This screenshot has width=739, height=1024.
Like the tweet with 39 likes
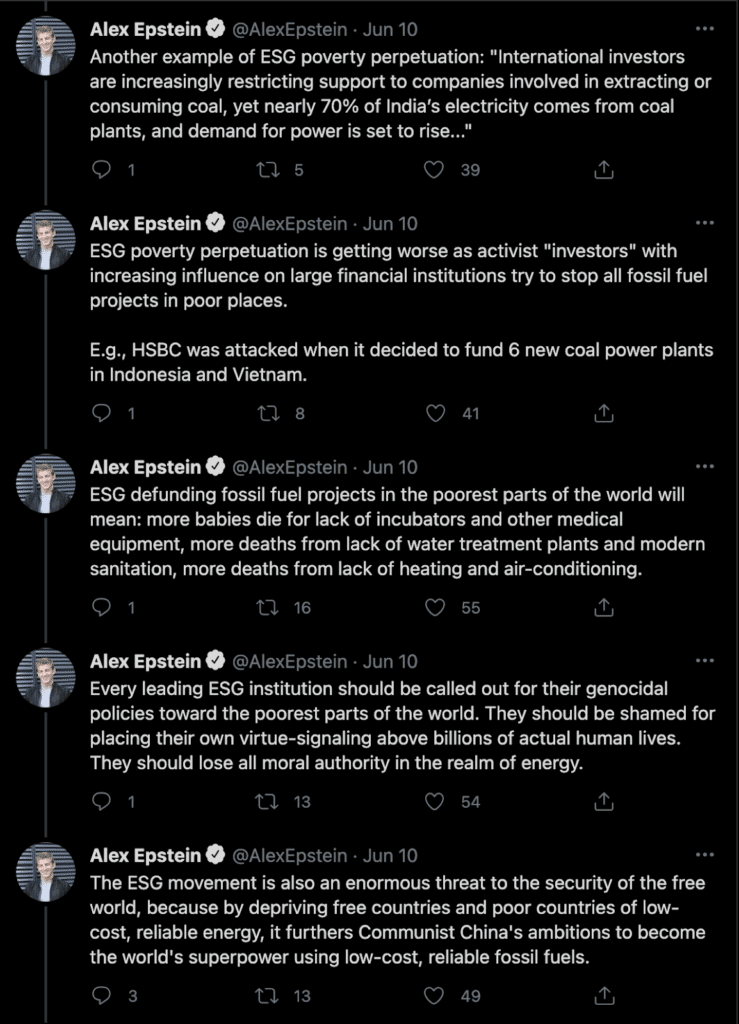[434, 170]
